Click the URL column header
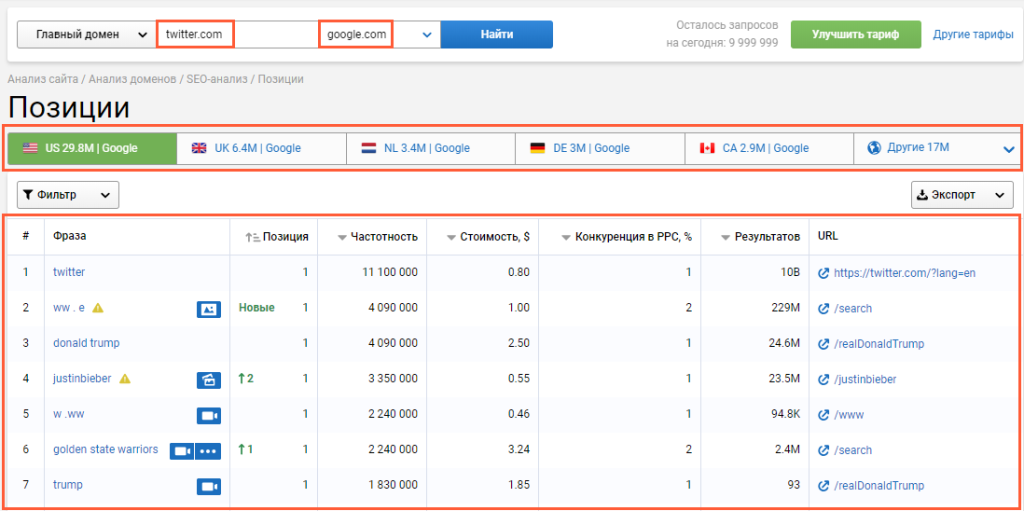The width and height of the screenshot is (1024, 511). click(827, 237)
